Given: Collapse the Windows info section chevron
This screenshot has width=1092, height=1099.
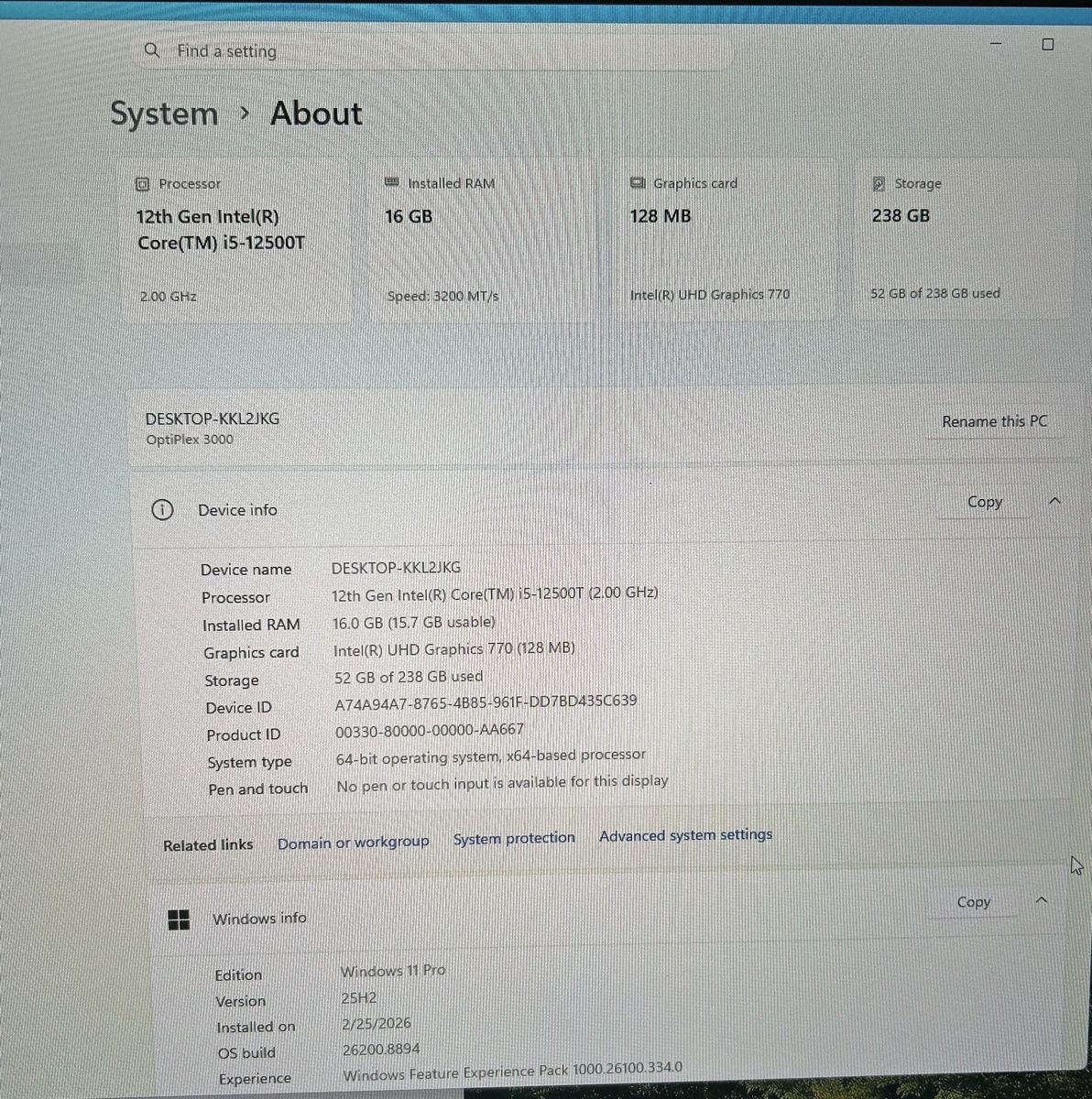Looking at the screenshot, I should tap(1041, 901).
